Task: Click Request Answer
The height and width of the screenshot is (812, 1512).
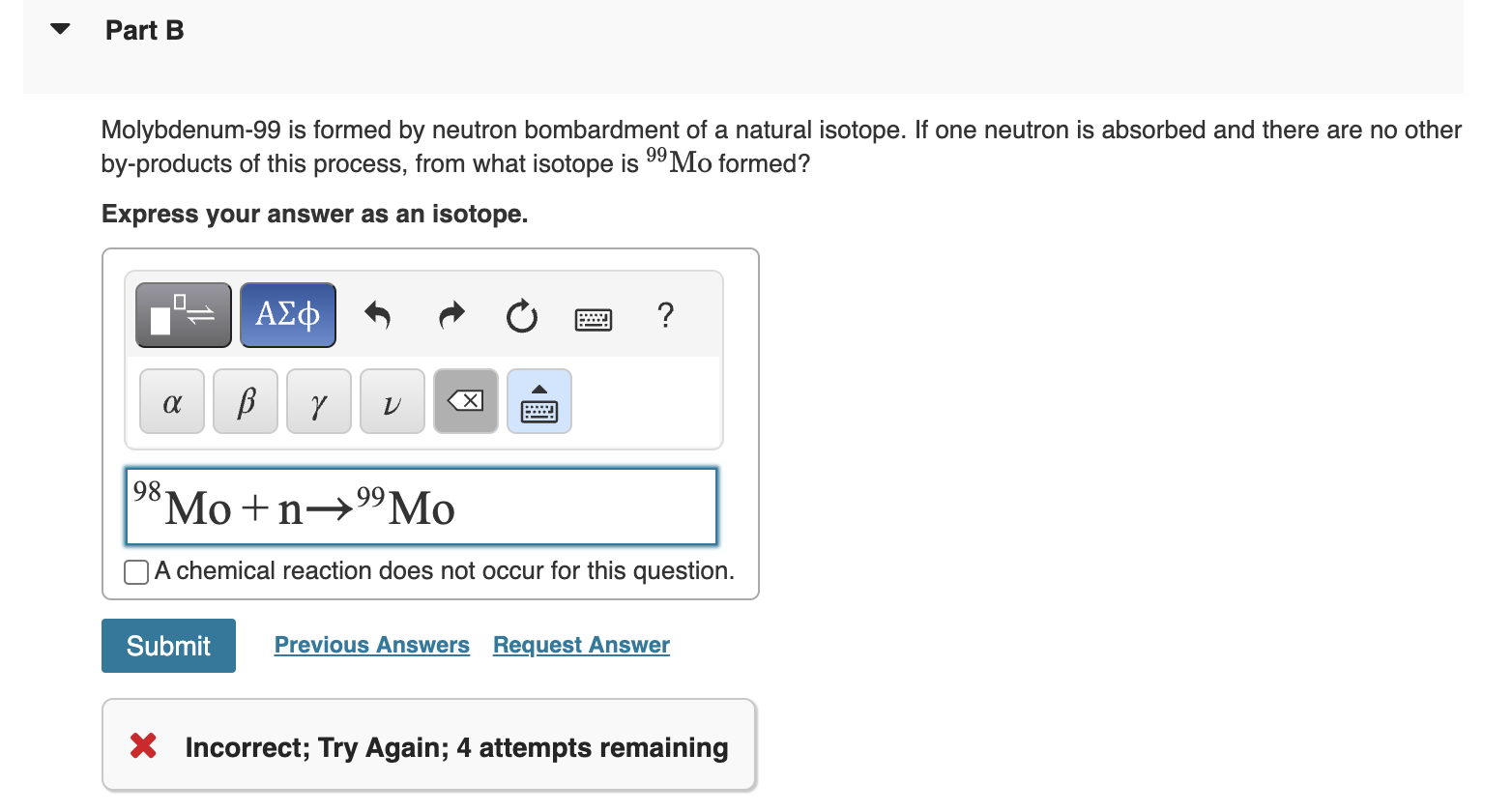Action: [x=580, y=645]
